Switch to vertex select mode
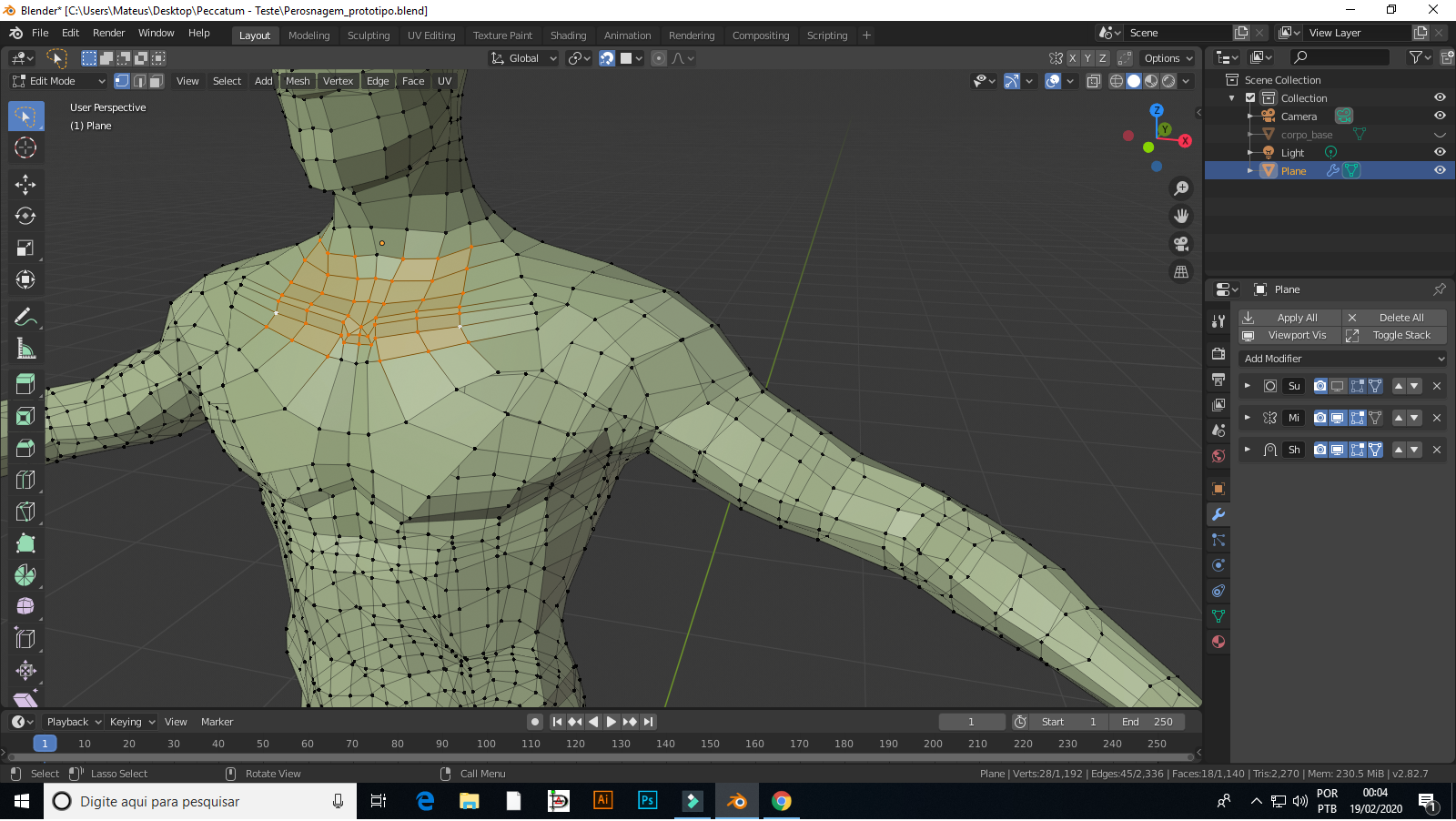 pyautogui.click(x=122, y=81)
